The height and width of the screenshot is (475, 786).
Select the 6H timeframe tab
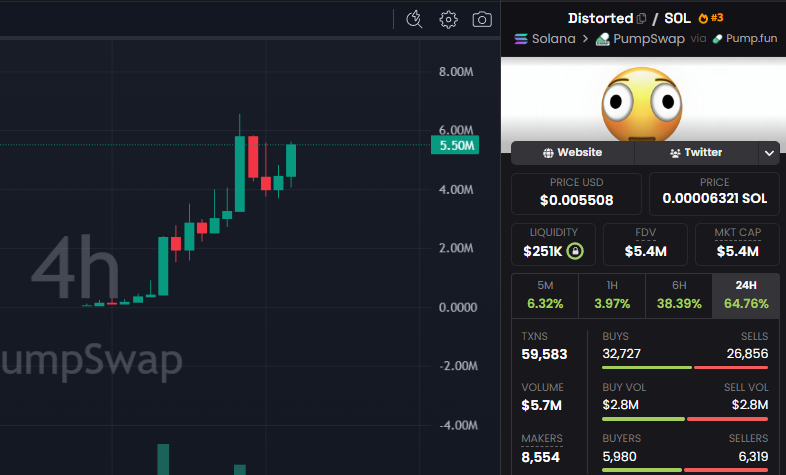point(679,296)
